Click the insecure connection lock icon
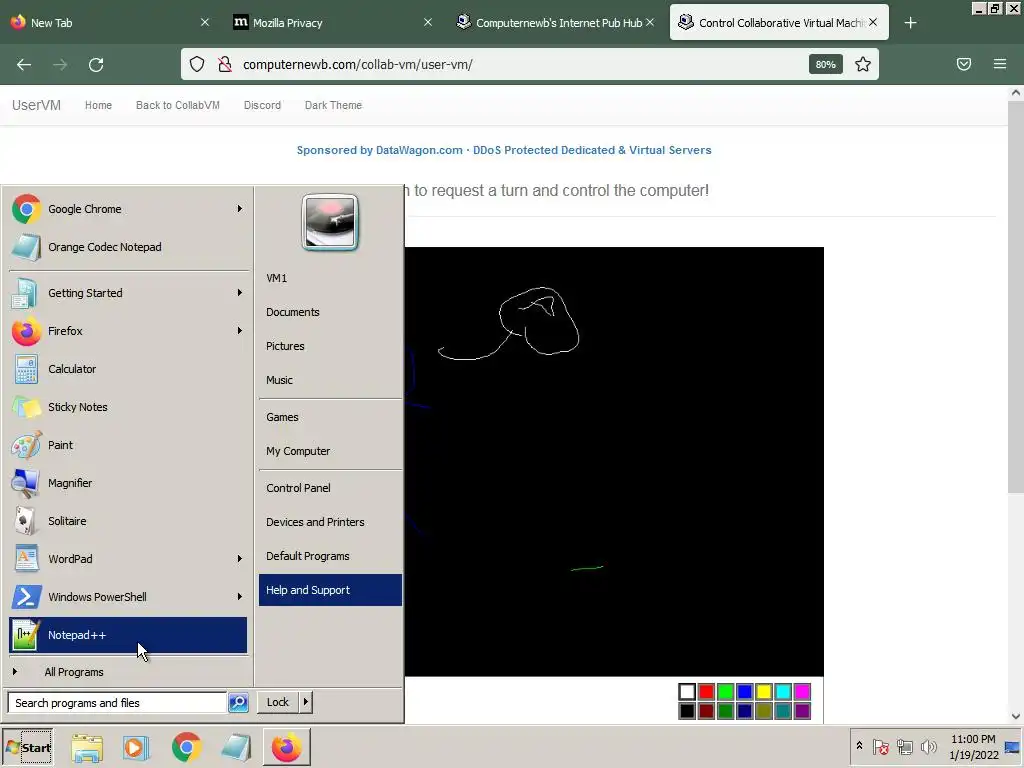1024x768 pixels. [225, 64]
